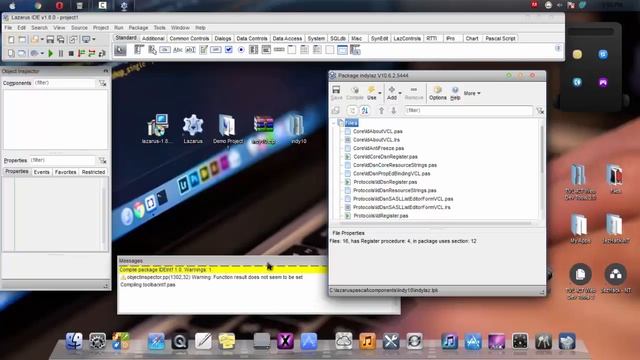
Task: Open the build mode dropdown arrow
Action: (x=42, y=53)
